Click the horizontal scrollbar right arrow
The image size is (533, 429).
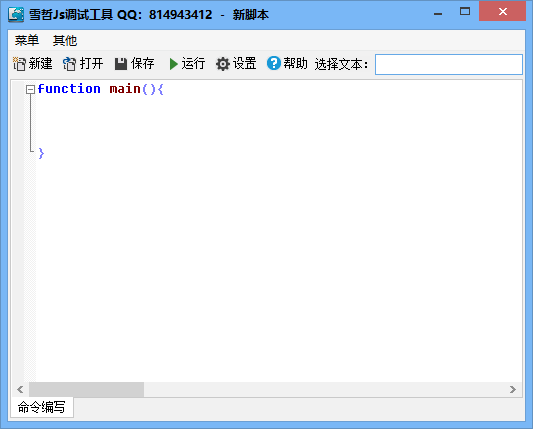point(513,389)
